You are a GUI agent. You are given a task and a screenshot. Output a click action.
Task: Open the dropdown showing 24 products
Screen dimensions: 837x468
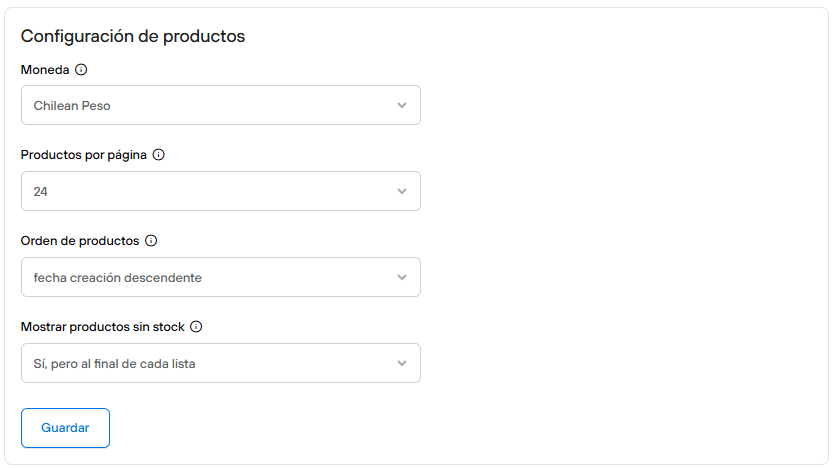(x=220, y=191)
